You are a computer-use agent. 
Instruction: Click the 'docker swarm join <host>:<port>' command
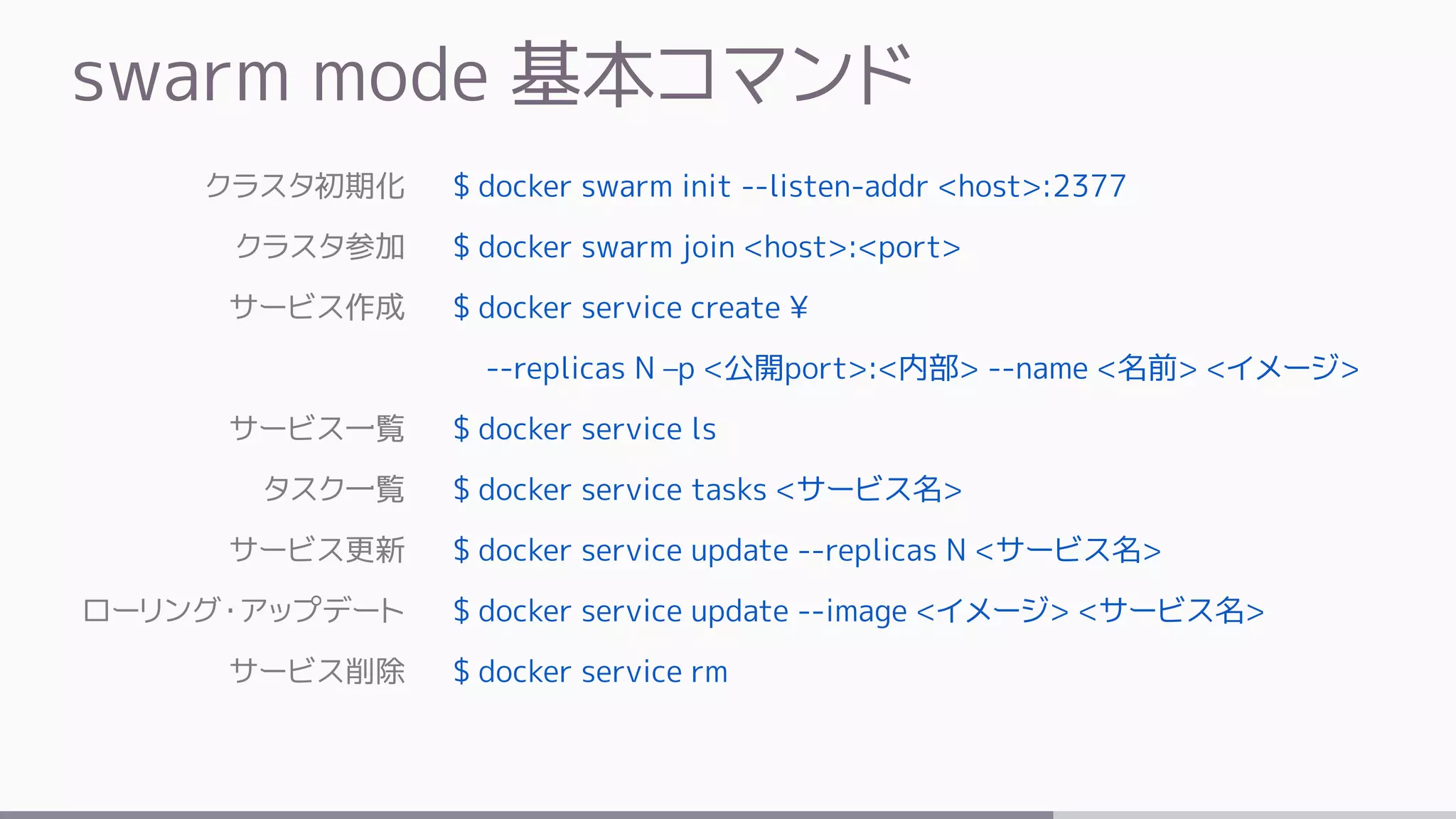tap(707, 247)
